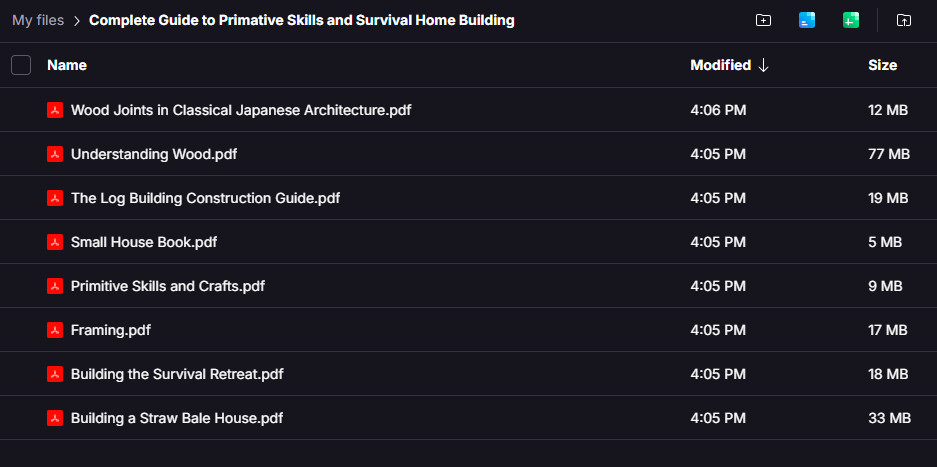Sort files by Size column

(x=882, y=65)
